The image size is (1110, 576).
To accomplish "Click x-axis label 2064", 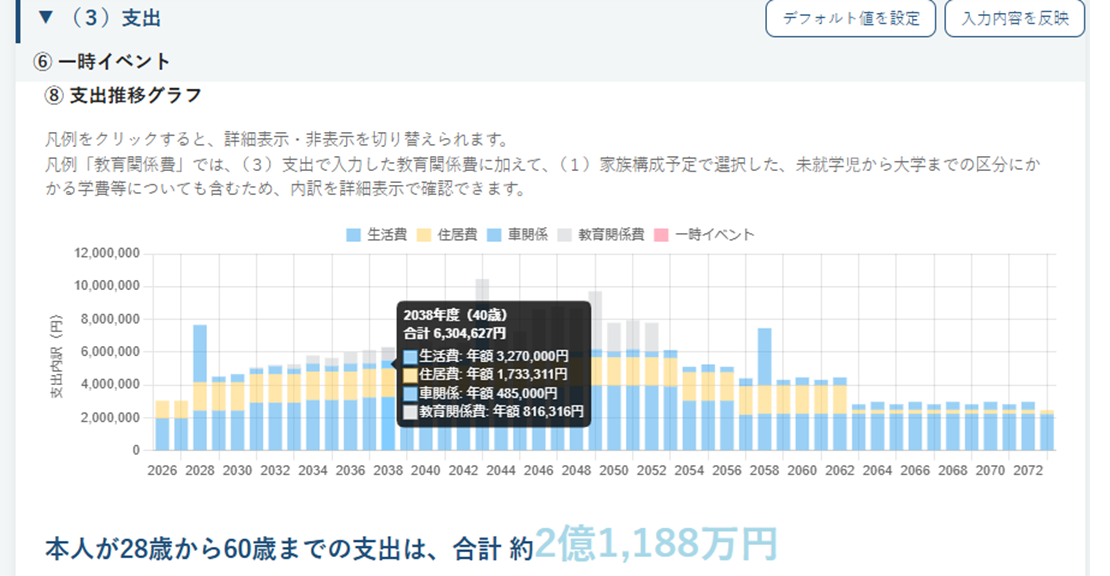I will 877,471.
